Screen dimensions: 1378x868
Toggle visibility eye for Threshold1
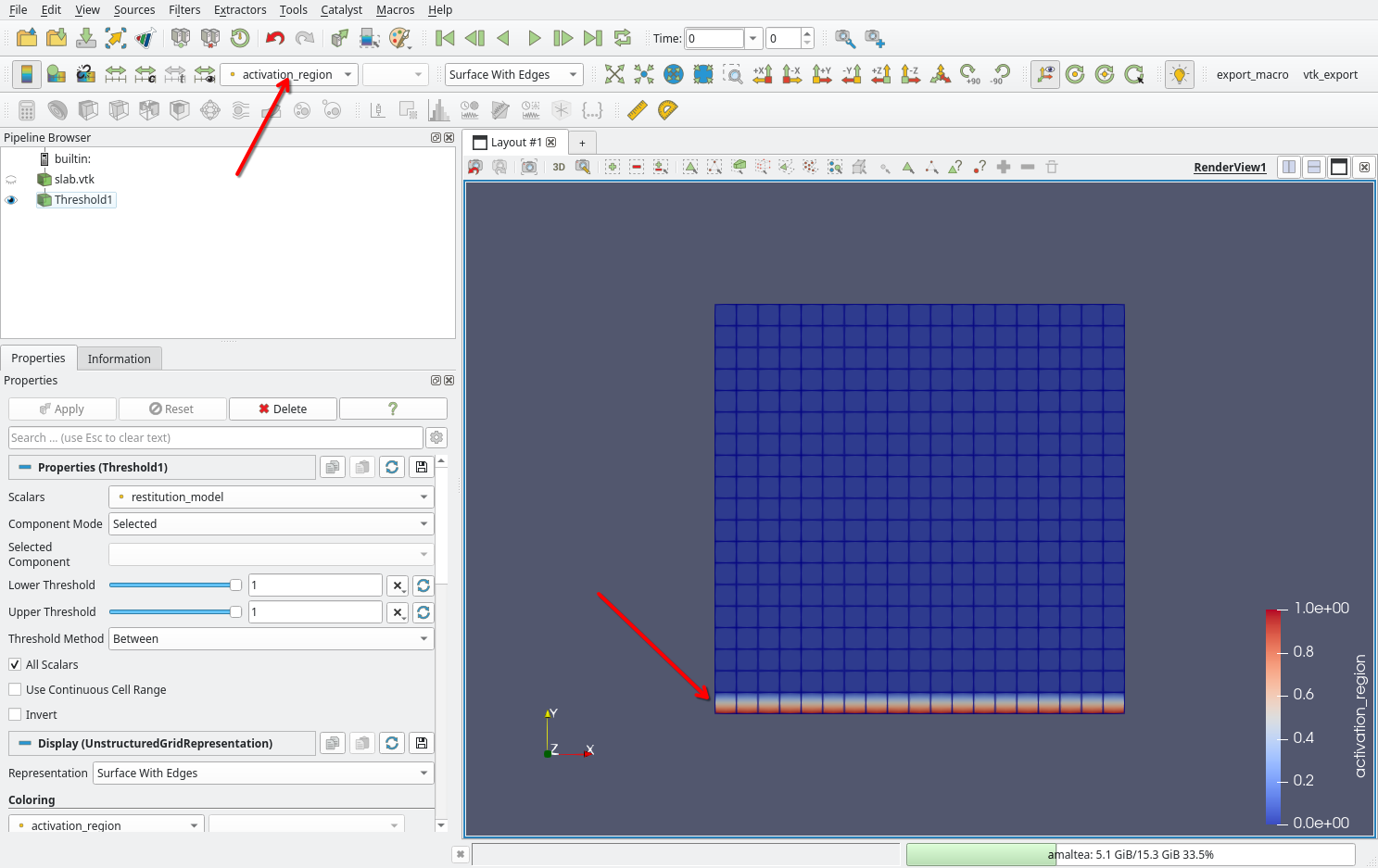pyautogui.click(x=12, y=200)
